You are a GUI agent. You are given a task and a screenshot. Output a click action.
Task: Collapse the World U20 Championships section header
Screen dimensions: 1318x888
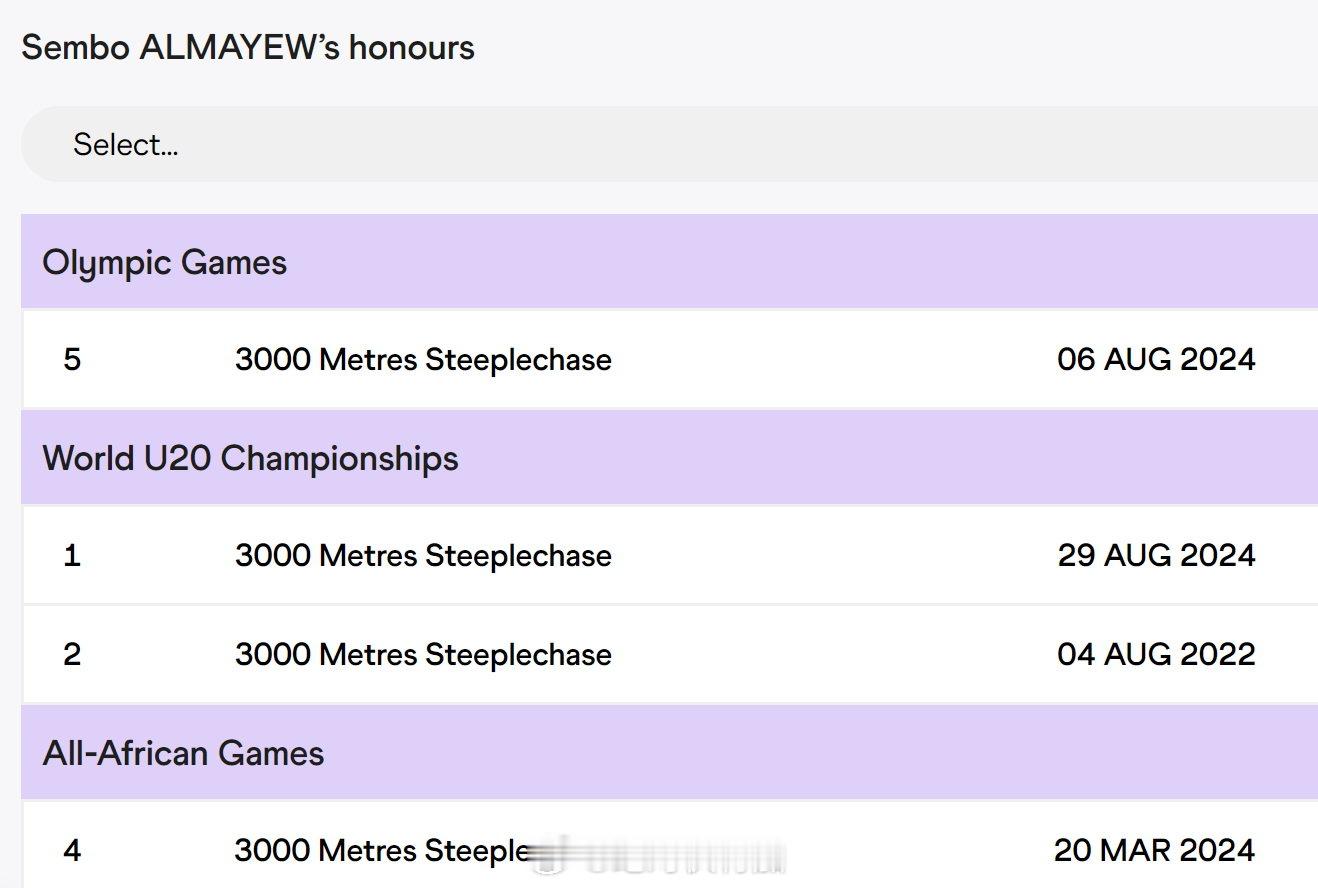coord(669,457)
